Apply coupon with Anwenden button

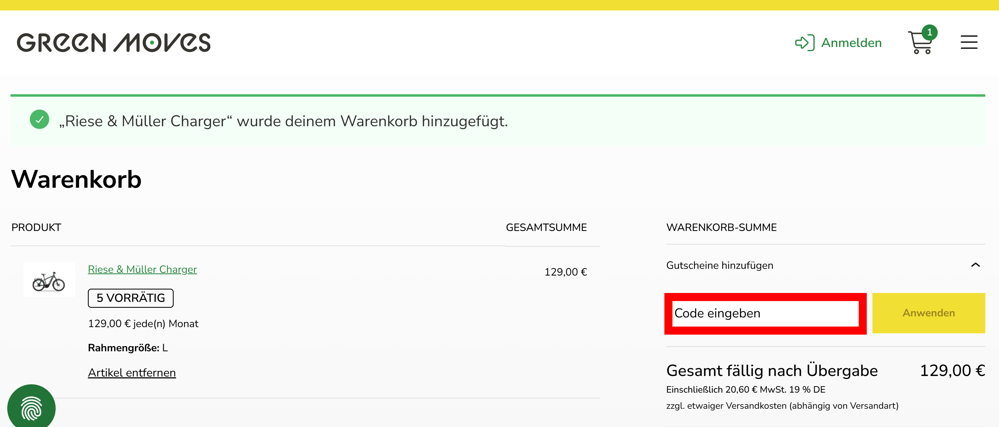pos(928,313)
